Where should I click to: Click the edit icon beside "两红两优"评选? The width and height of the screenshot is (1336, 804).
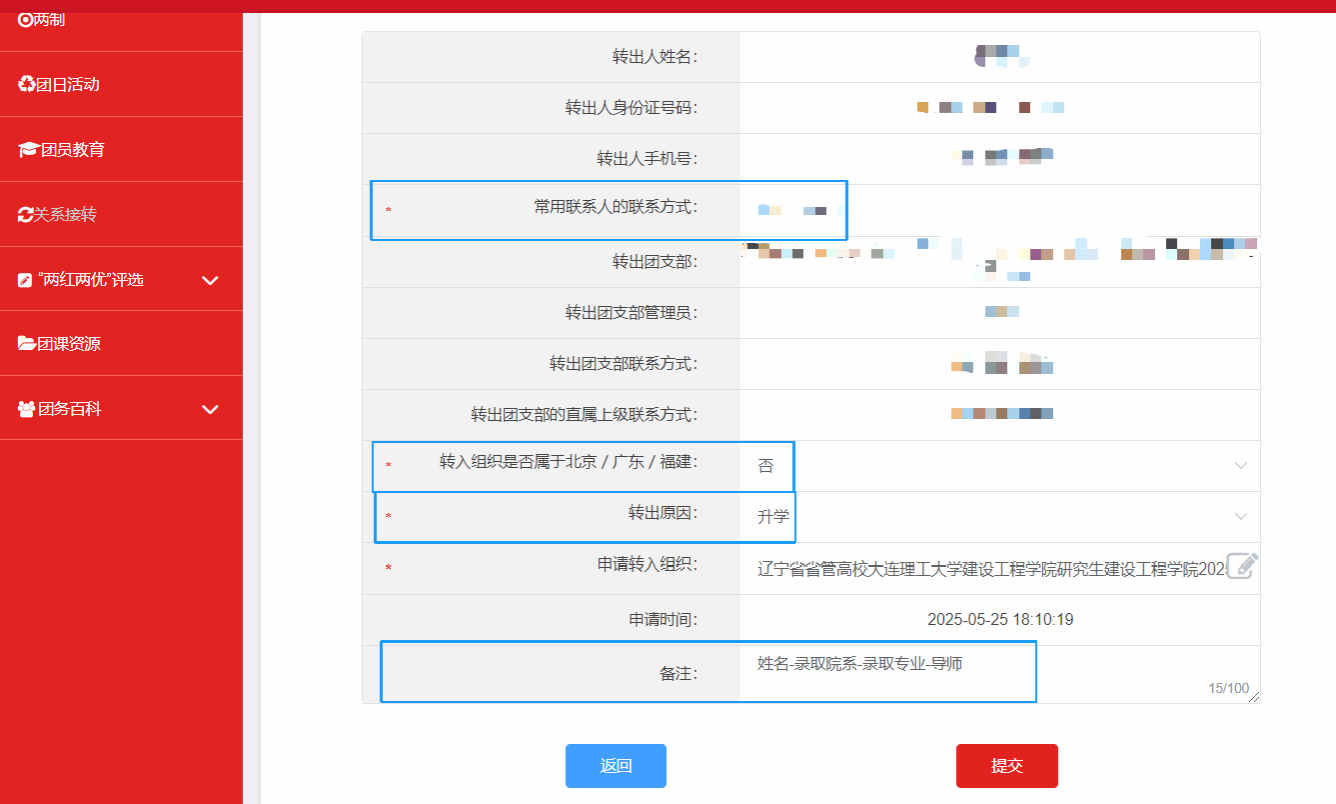pos(26,280)
